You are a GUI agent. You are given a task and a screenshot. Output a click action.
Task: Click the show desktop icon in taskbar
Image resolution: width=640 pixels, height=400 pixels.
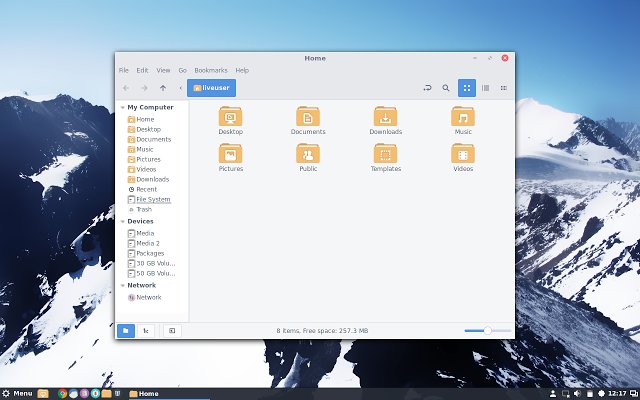[x=43, y=393]
